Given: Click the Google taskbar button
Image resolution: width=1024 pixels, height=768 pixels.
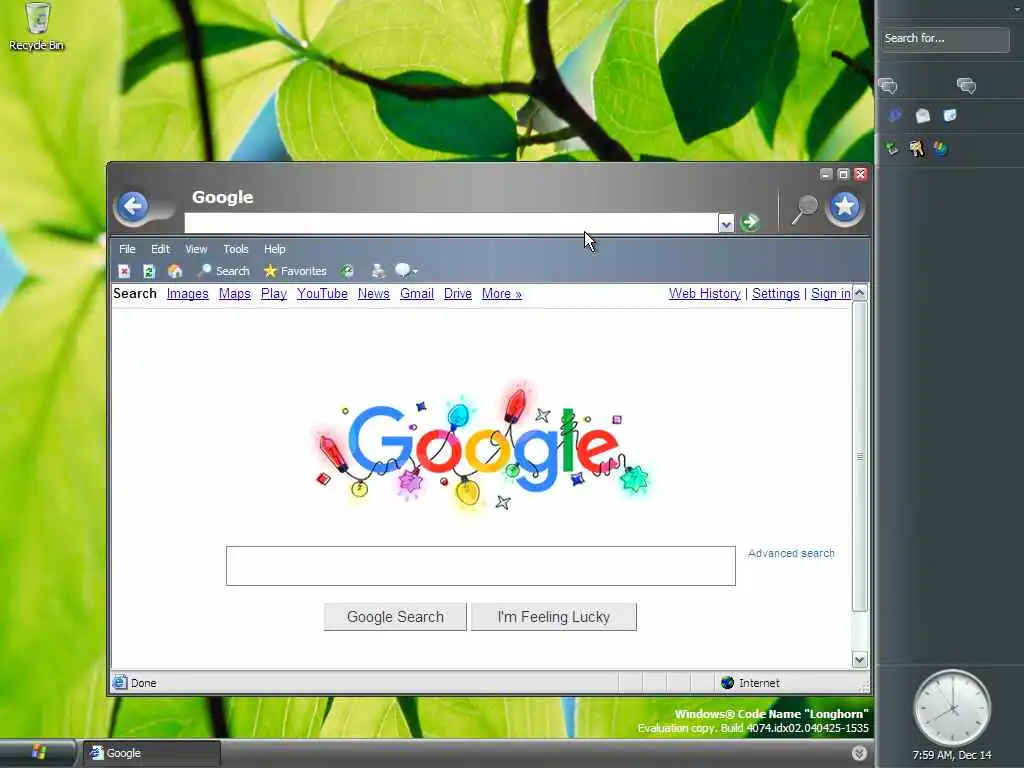Looking at the screenshot, I should (152, 753).
